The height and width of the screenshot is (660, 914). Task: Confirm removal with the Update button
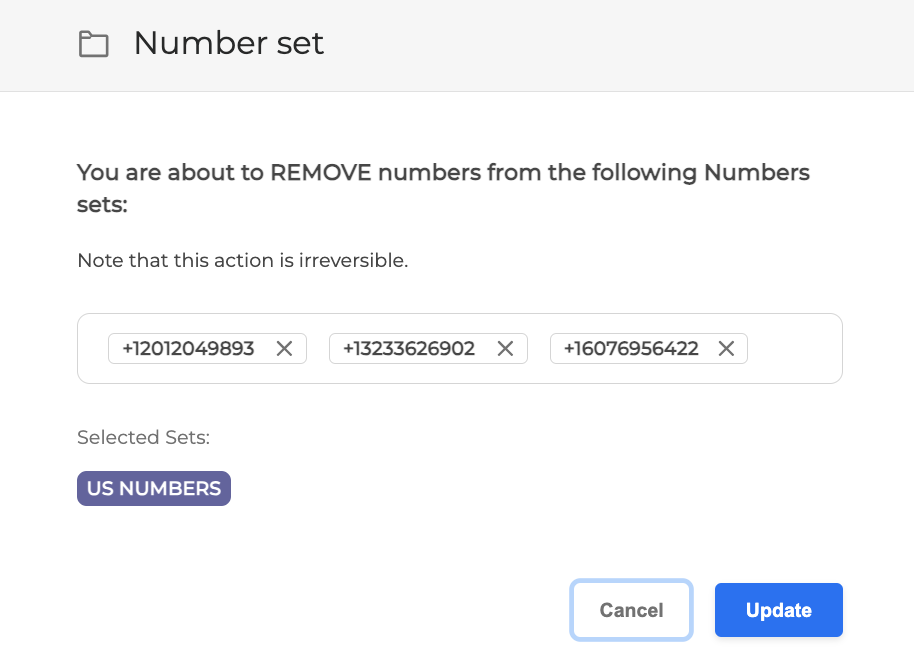779,610
